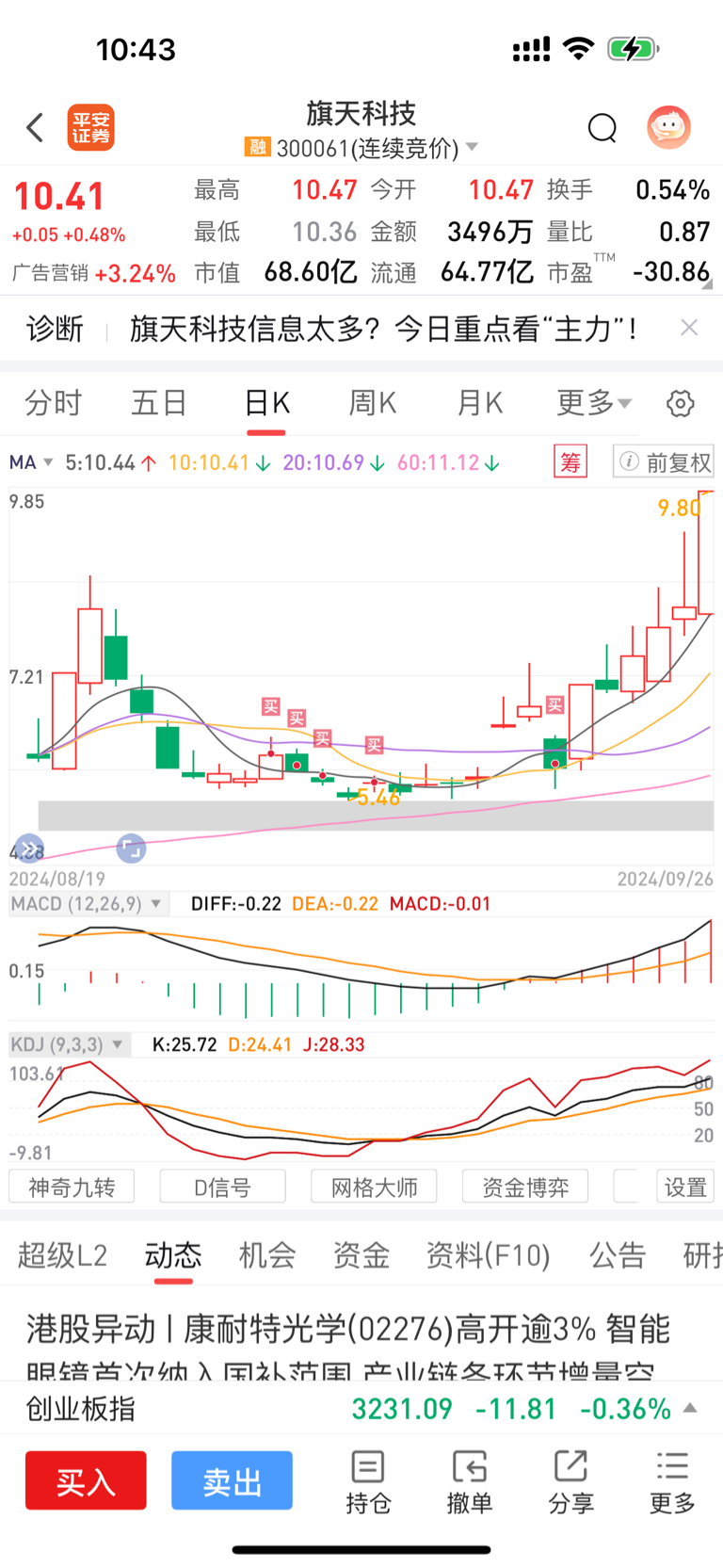
Task: Tap the cellular signal bars icon
Action: click(x=531, y=49)
